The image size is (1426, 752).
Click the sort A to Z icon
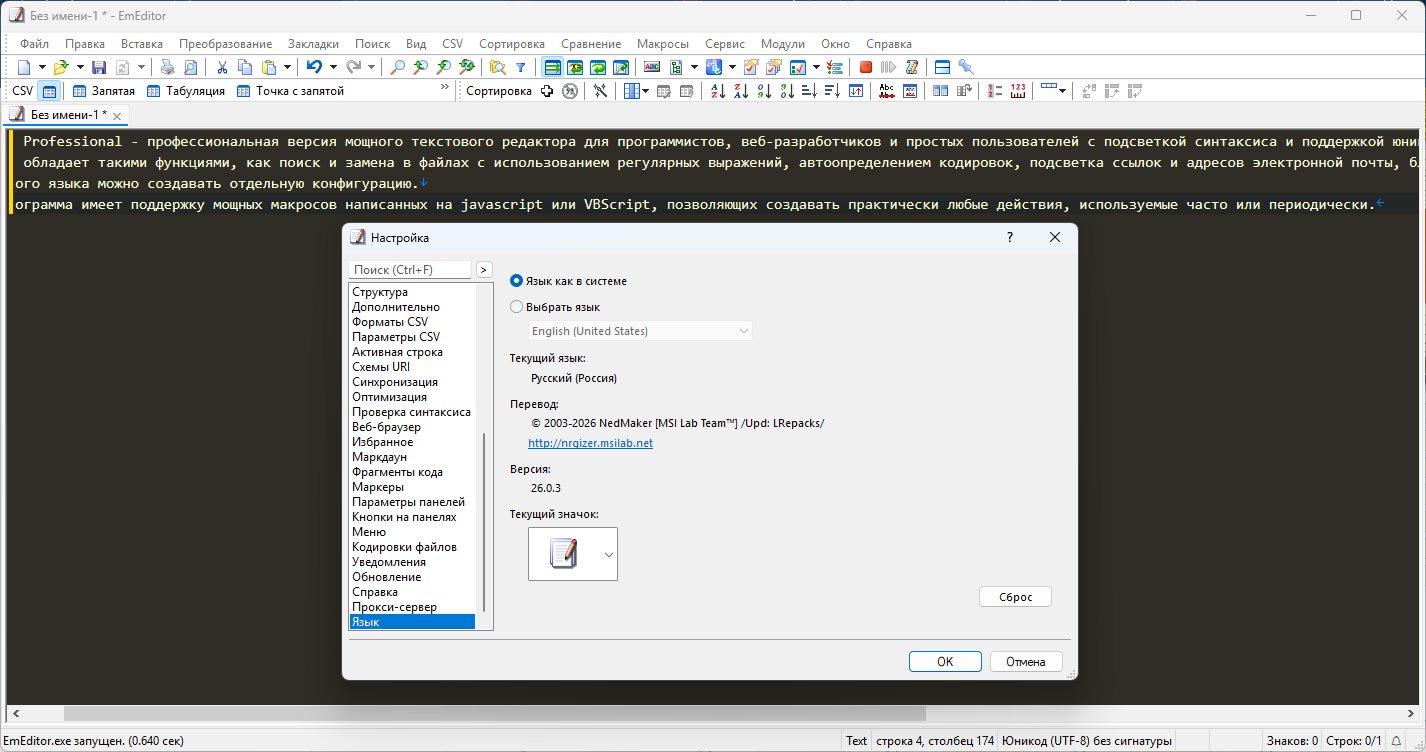pyautogui.click(x=717, y=91)
